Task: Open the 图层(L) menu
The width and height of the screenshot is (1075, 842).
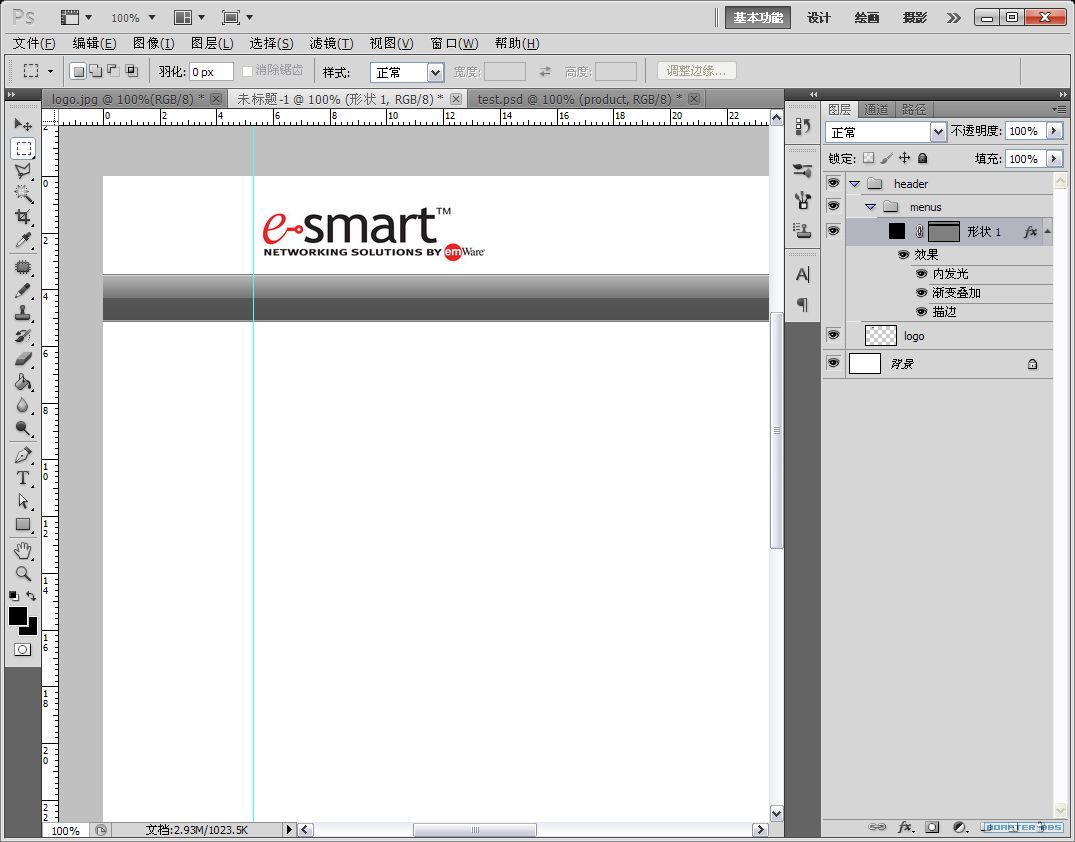Action: click(x=212, y=43)
